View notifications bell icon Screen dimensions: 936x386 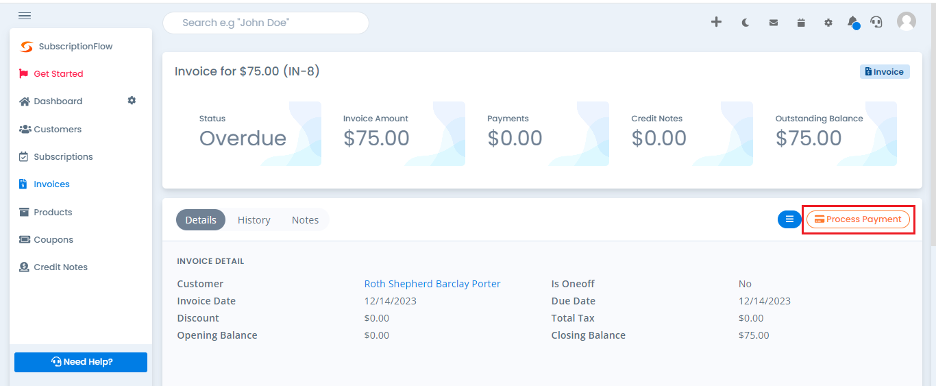(x=853, y=23)
